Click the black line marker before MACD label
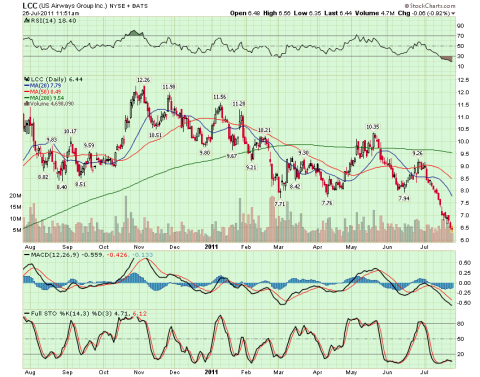Screen dimensions: 480x377 tap(26, 255)
